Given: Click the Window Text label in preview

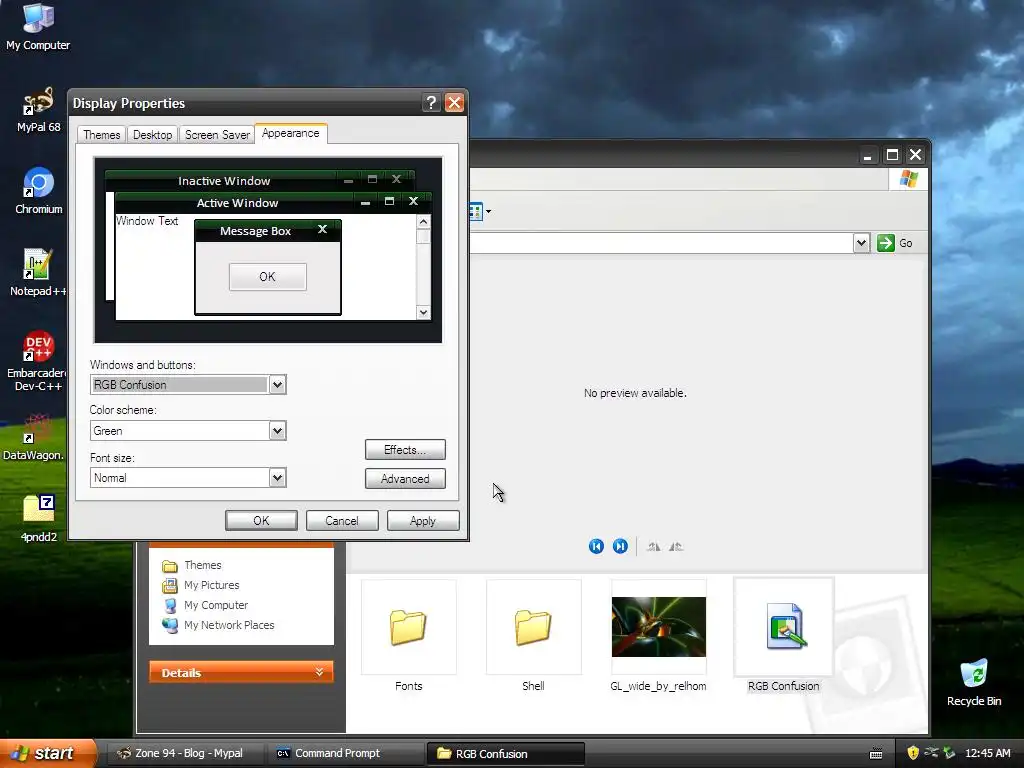Looking at the screenshot, I should [x=147, y=221].
